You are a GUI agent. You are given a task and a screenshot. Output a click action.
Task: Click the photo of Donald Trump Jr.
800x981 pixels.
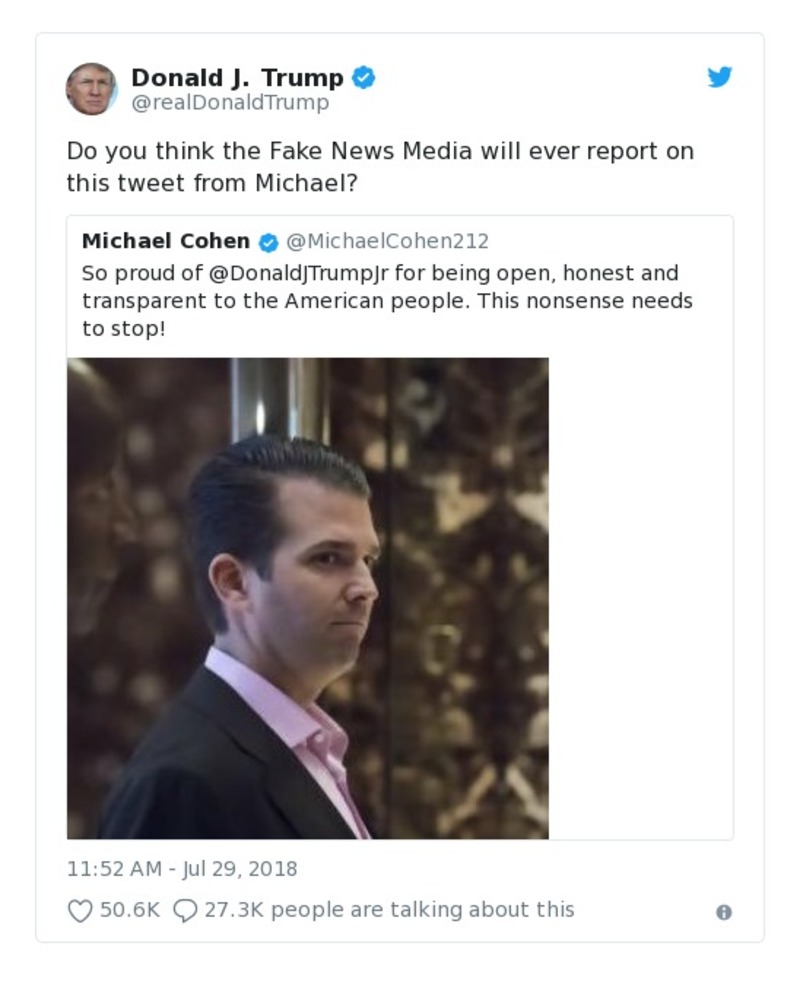307,597
